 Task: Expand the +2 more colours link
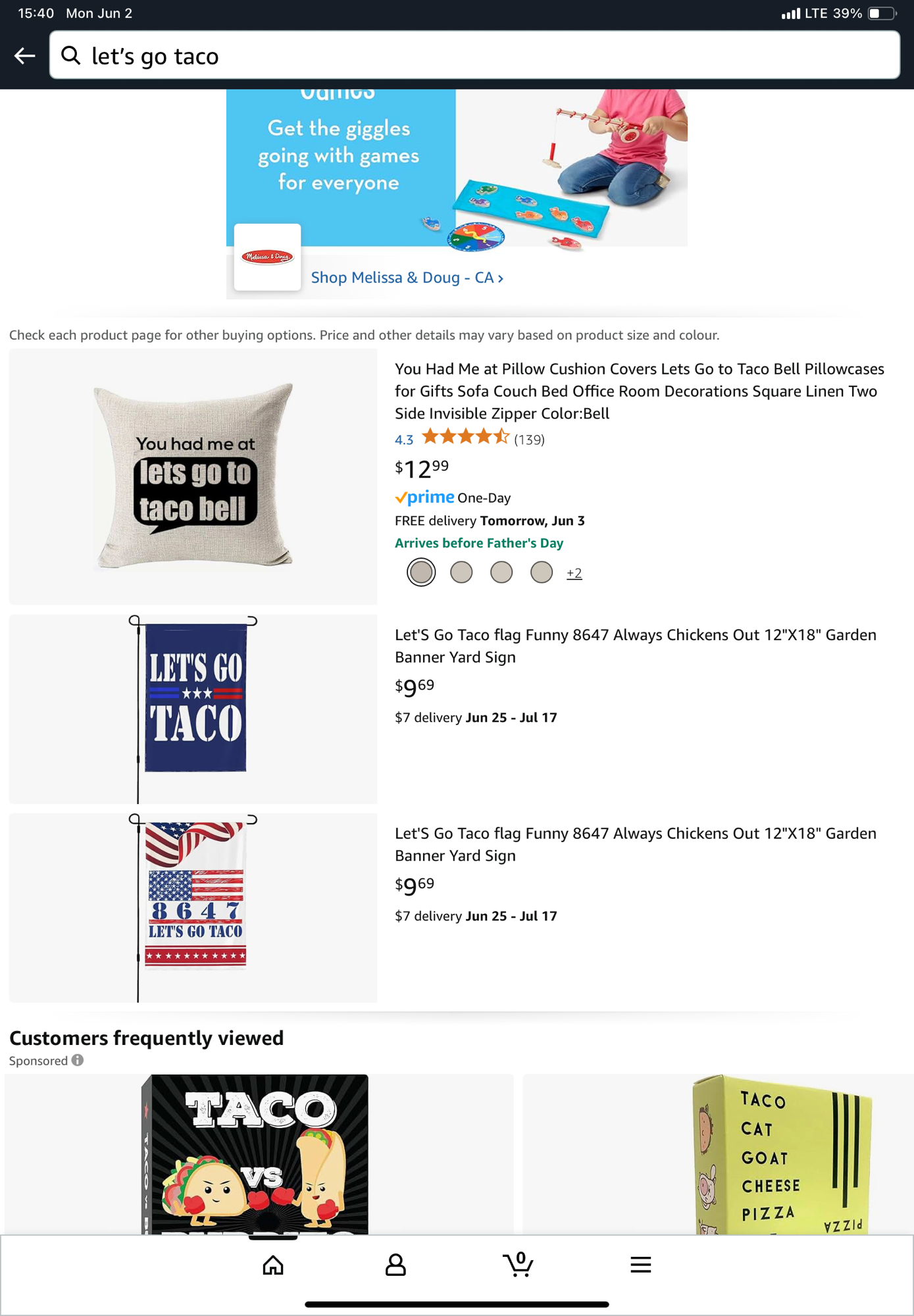[574, 573]
